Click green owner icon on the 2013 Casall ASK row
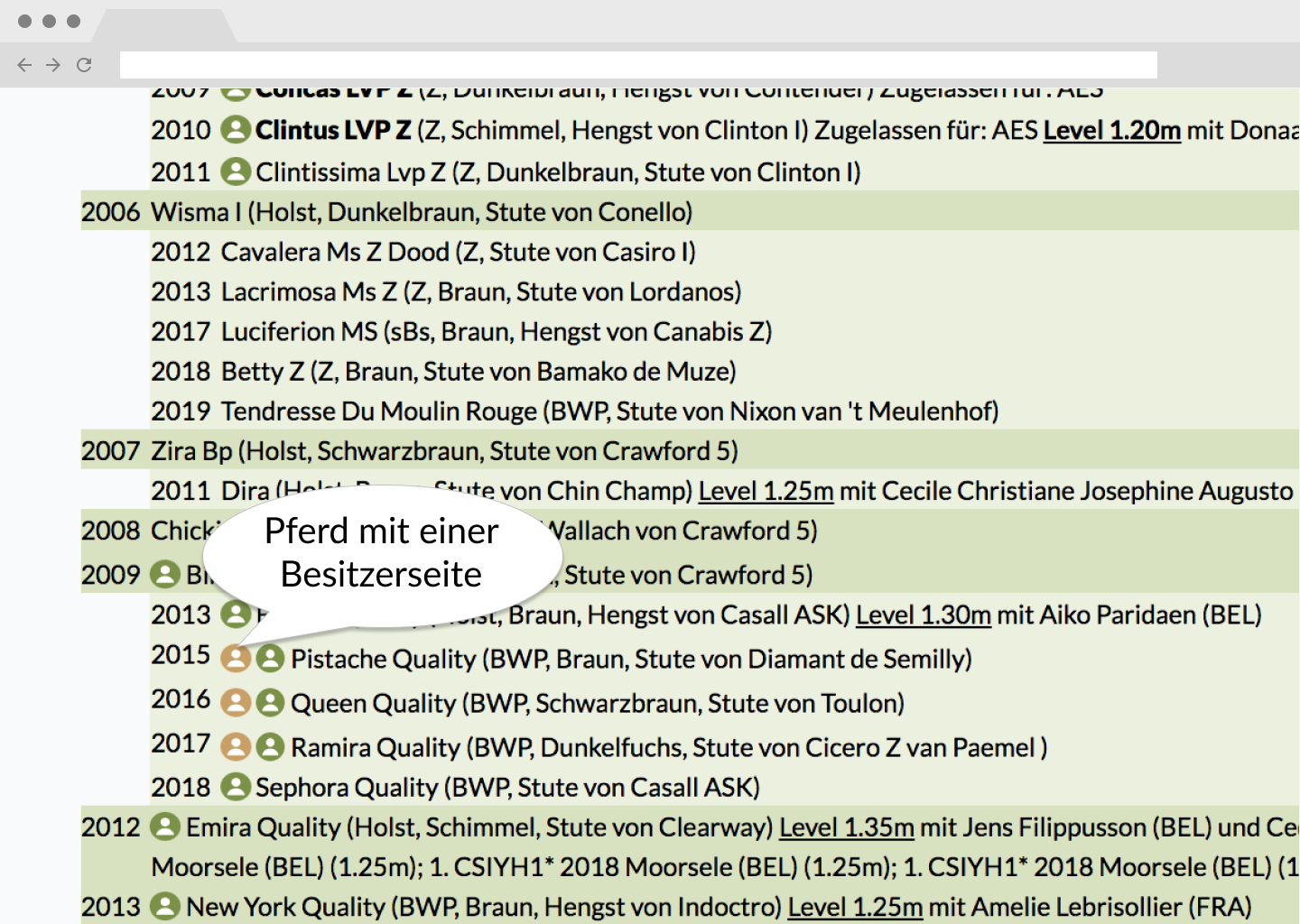Screen dimensions: 1300x924 pyautogui.click(x=236, y=614)
